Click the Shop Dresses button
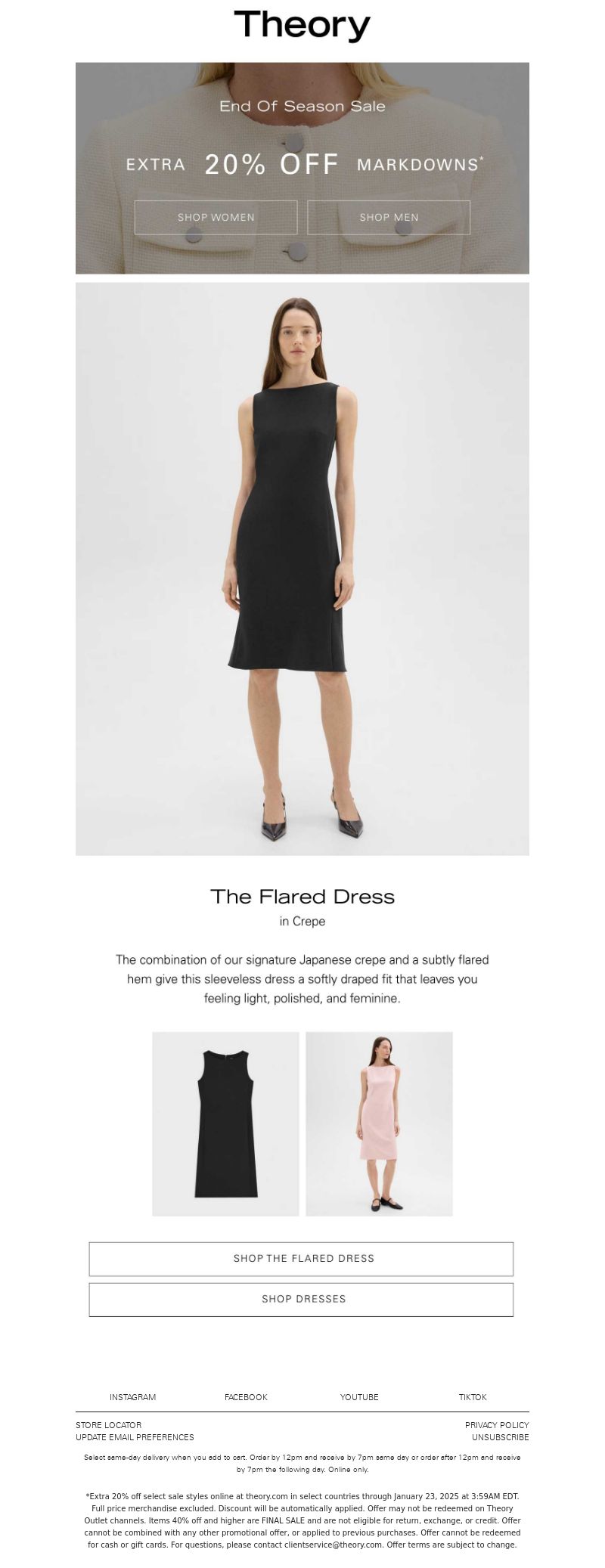605x1568 pixels. point(301,1299)
